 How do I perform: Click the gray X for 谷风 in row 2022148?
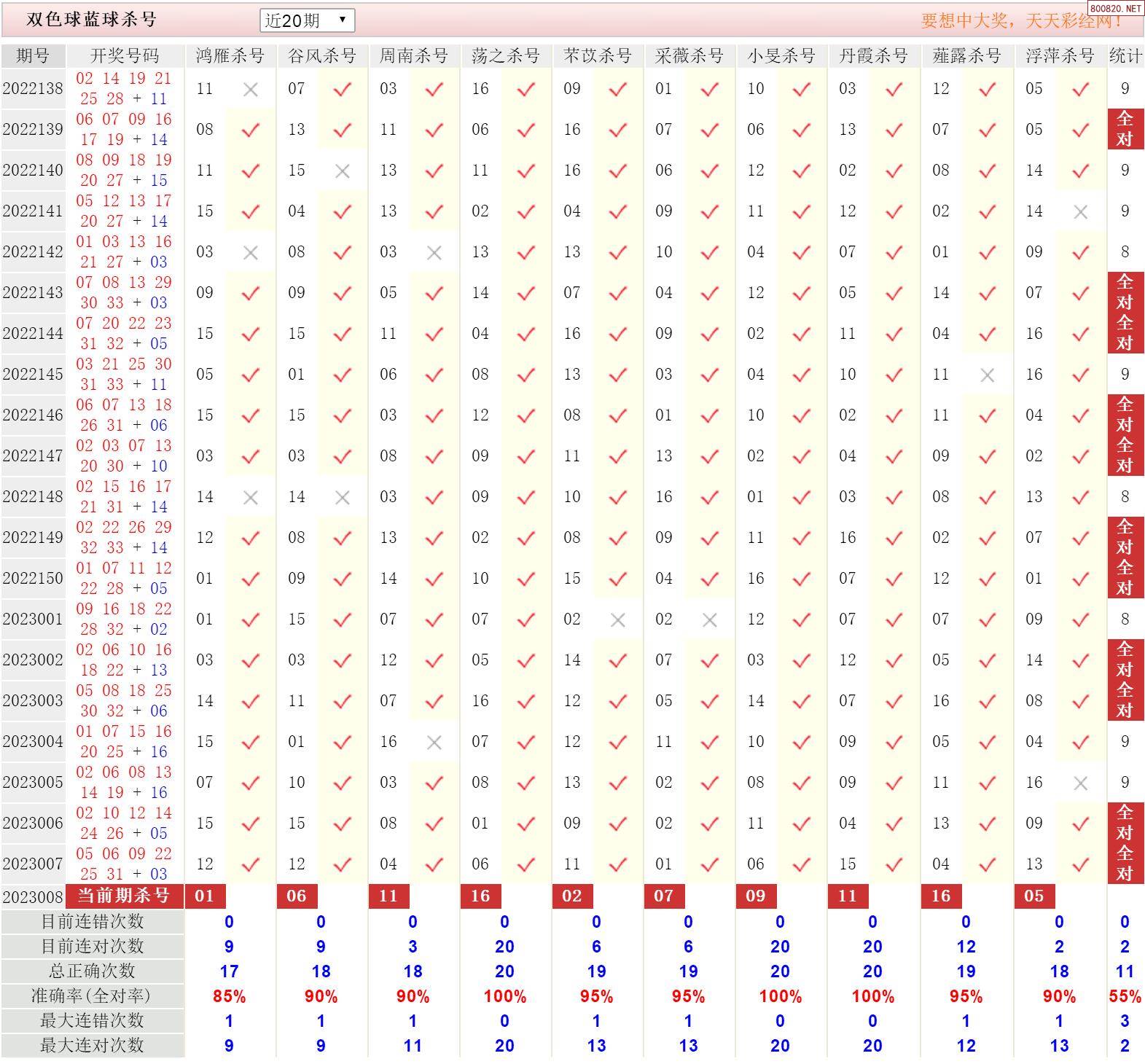tap(343, 498)
